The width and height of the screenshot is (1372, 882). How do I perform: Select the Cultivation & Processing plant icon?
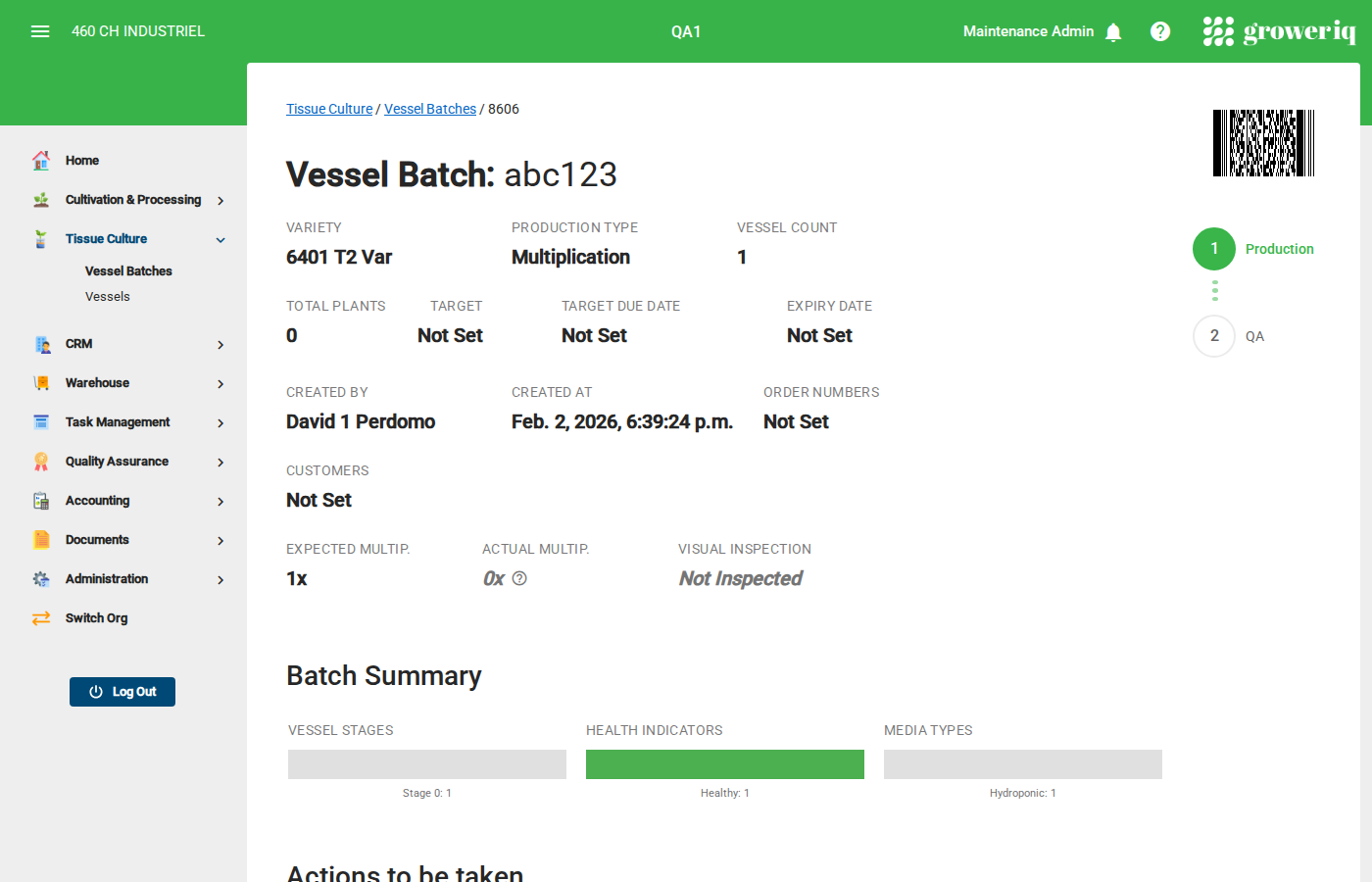tap(40, 199)
